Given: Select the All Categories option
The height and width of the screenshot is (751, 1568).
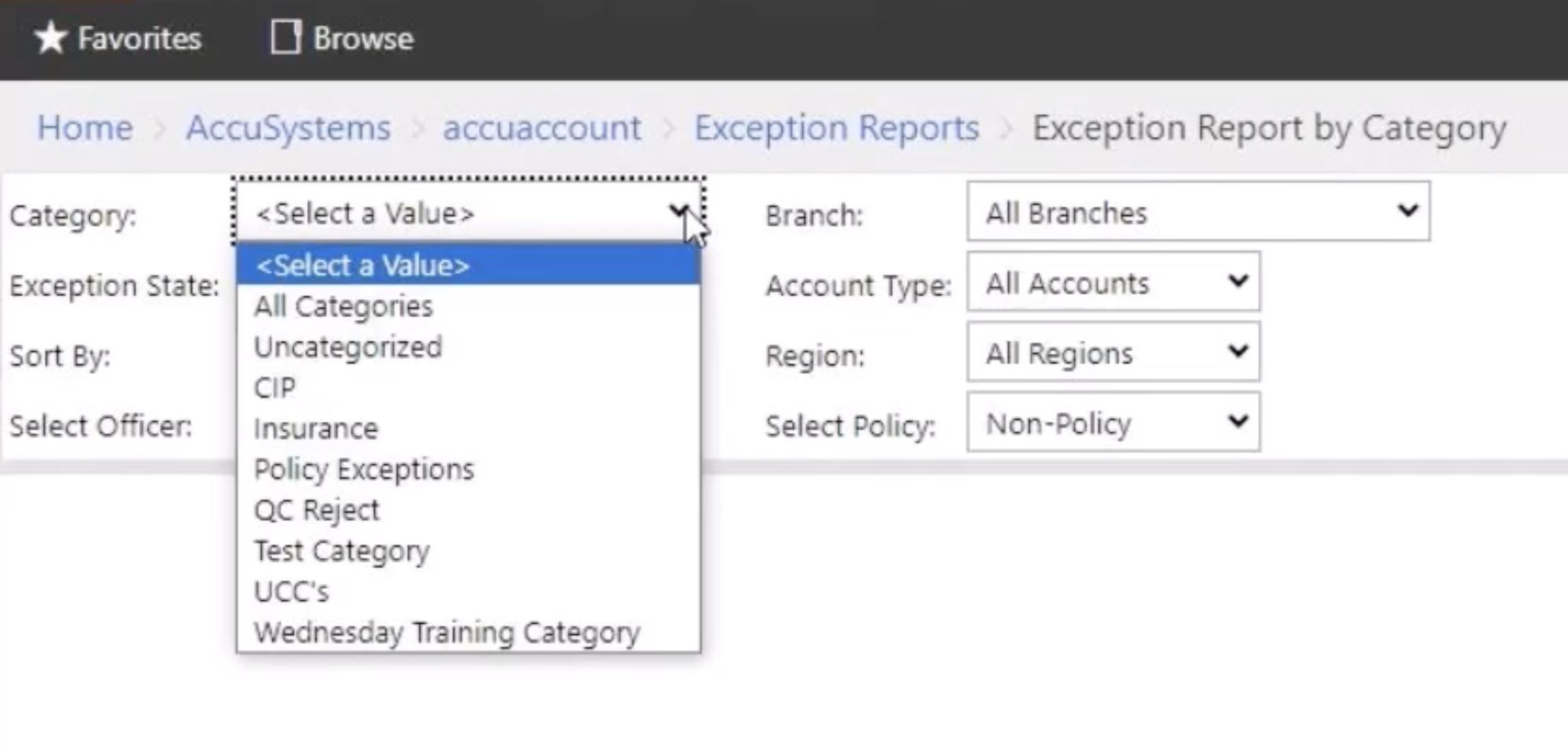Looking at the screenshot, I should [x=344, y=306].
